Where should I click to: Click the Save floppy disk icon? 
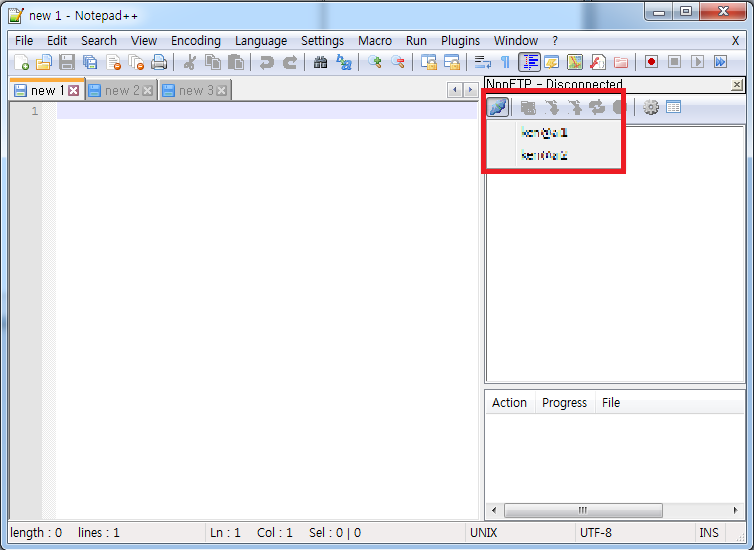click(67, 62)
